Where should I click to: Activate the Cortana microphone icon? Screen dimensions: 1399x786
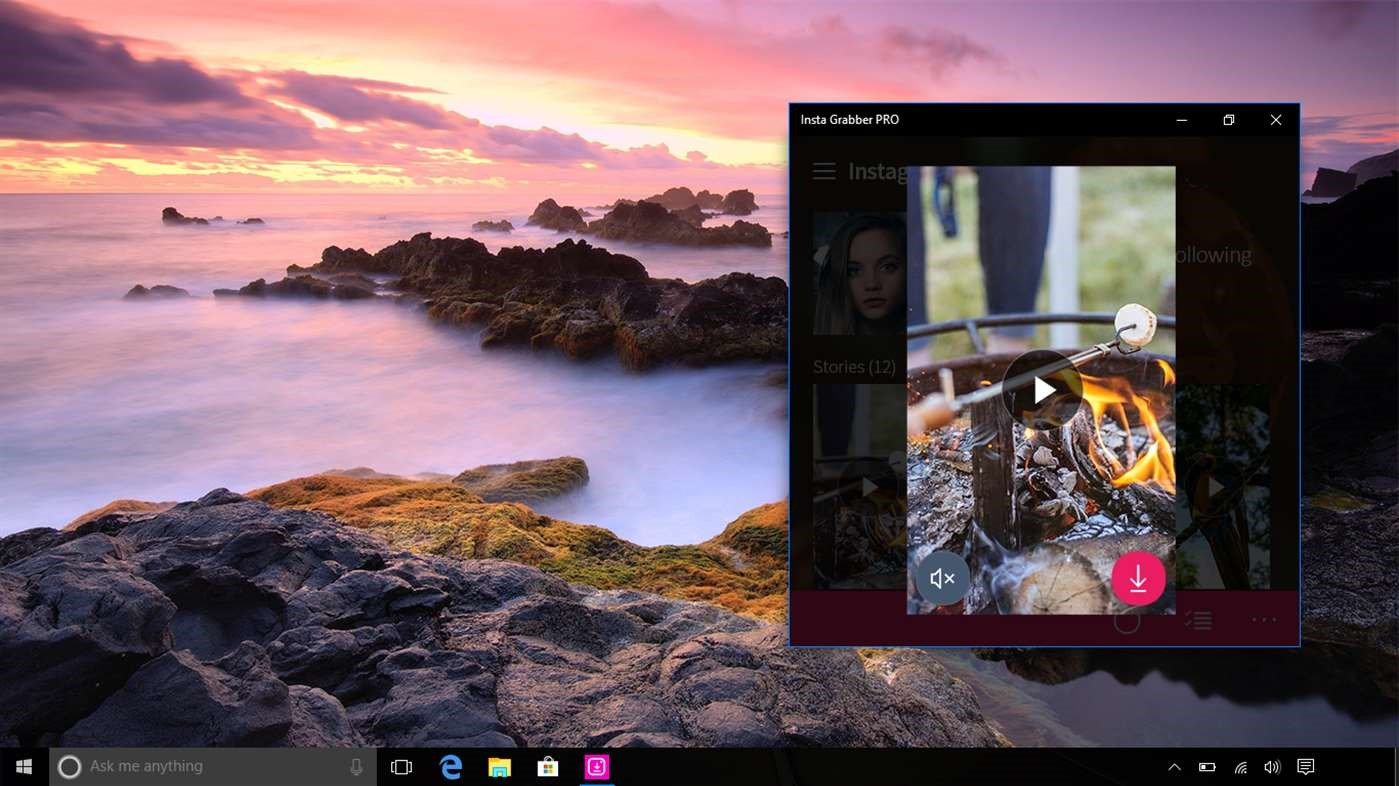point(356,767)
